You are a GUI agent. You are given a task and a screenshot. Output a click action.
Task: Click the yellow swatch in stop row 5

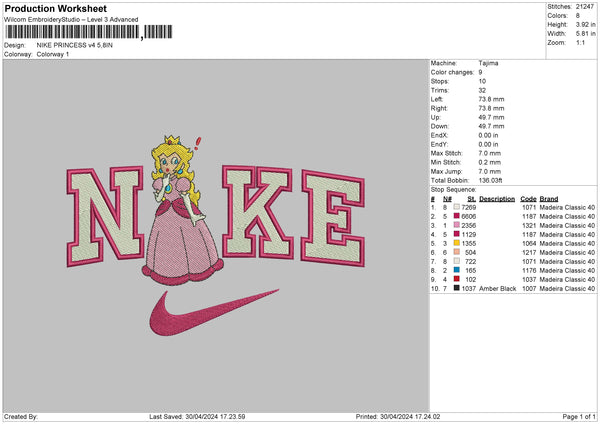tap(457, 243)
